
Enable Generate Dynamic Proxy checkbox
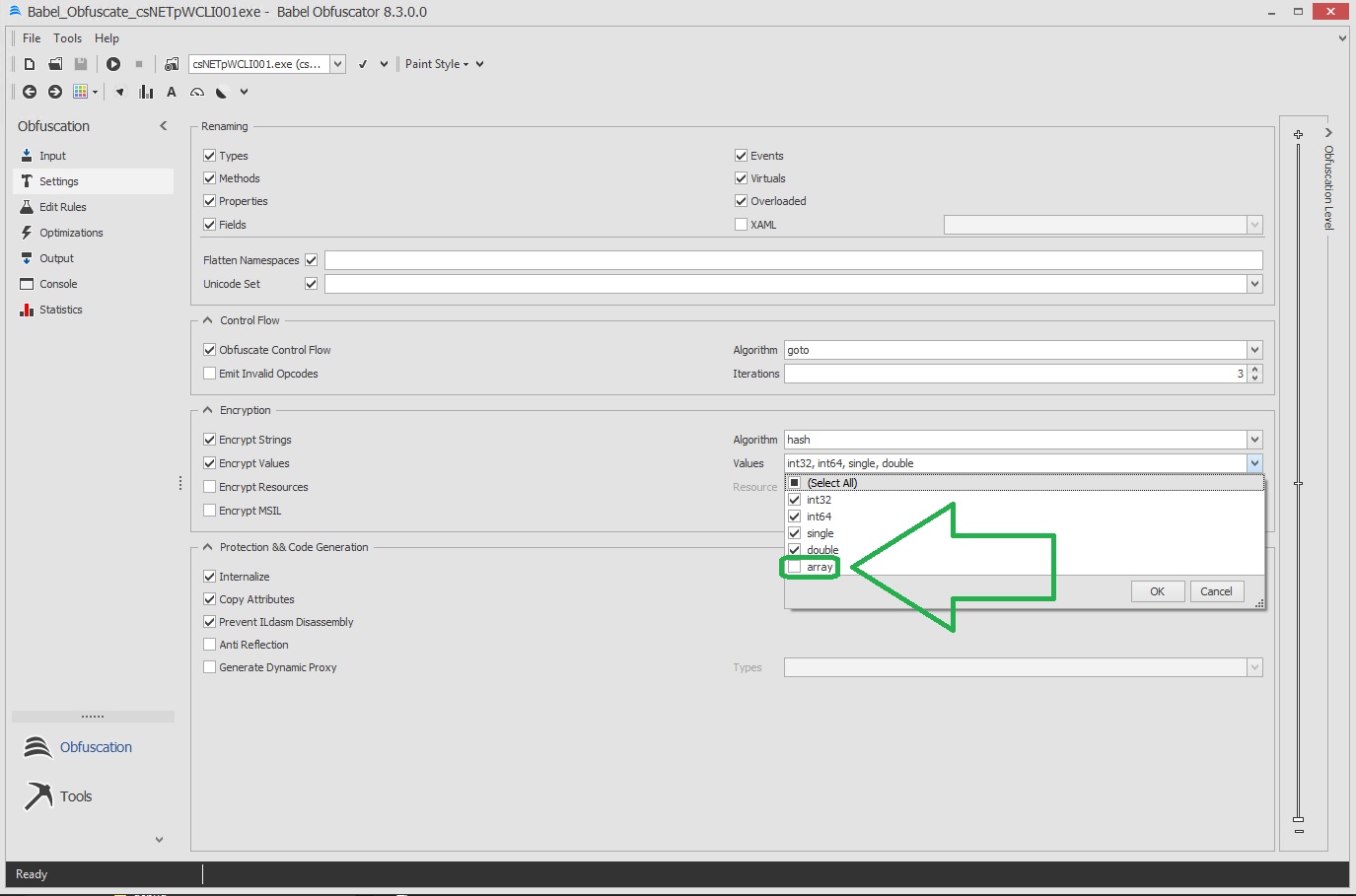coord(210,667)
